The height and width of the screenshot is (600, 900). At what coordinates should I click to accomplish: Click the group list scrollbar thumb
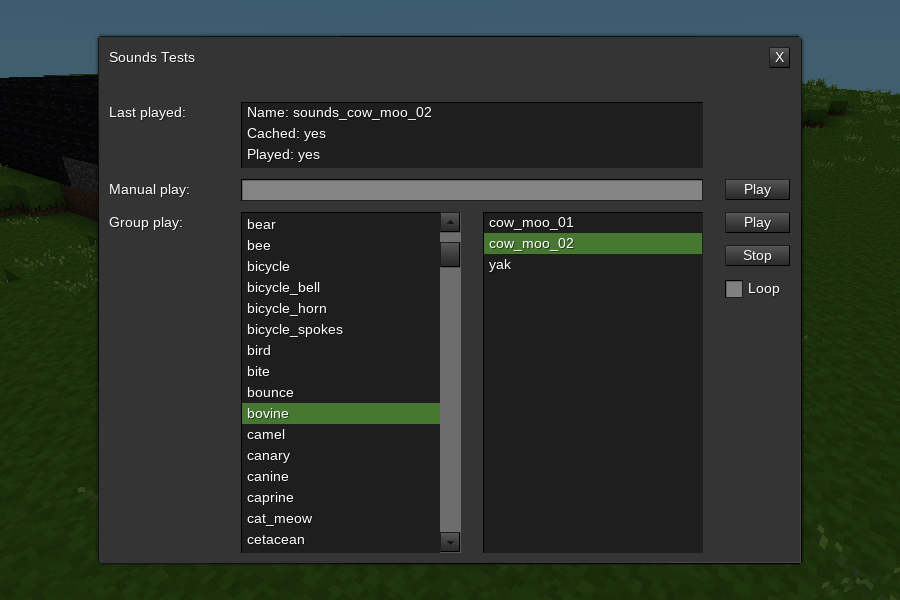[450, 254]
